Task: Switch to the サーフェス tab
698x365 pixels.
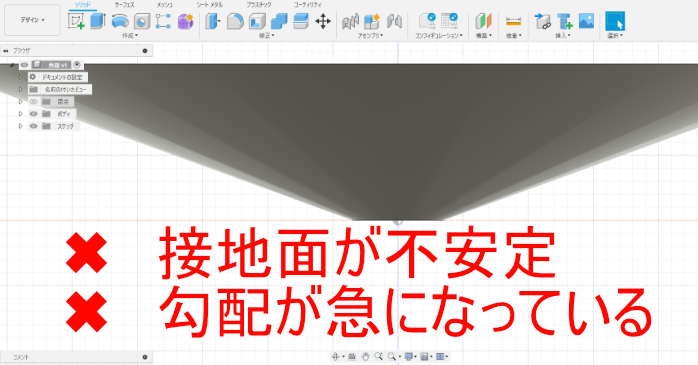Action: [124, 5]
